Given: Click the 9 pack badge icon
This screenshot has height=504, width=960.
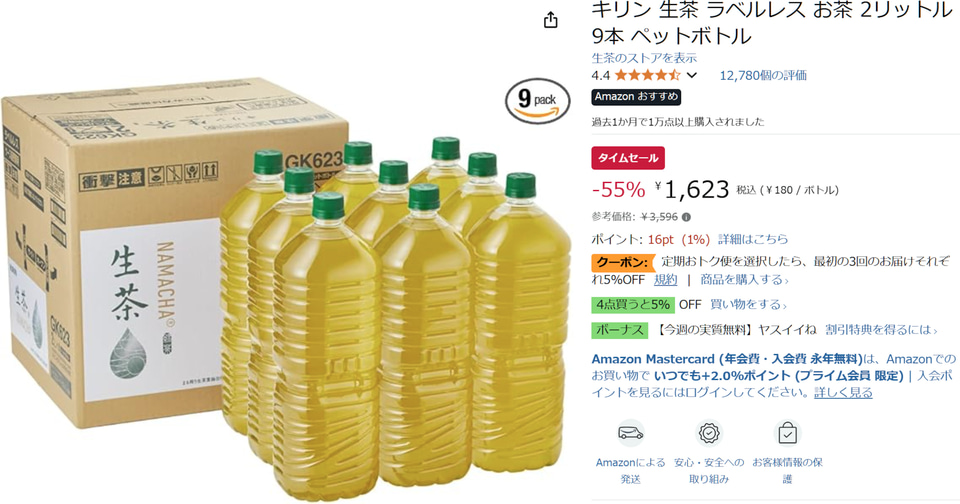Looking at the screenshot, I should tap(538, 101).
